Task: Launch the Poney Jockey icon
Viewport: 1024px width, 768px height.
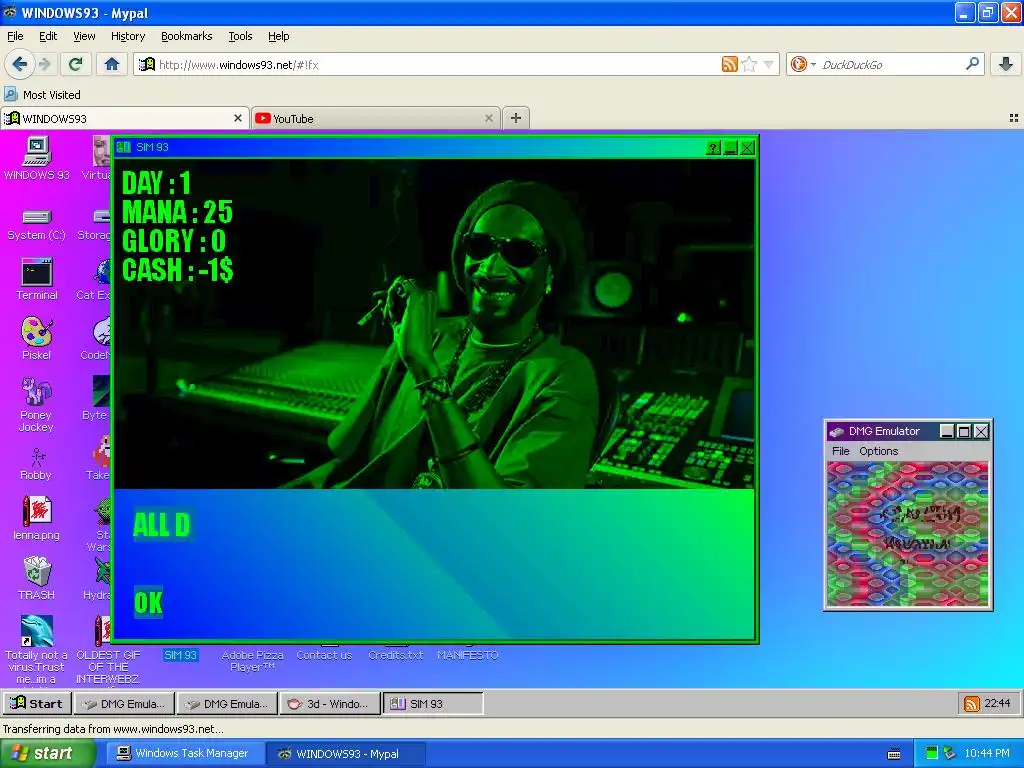Action: (37, 404)
